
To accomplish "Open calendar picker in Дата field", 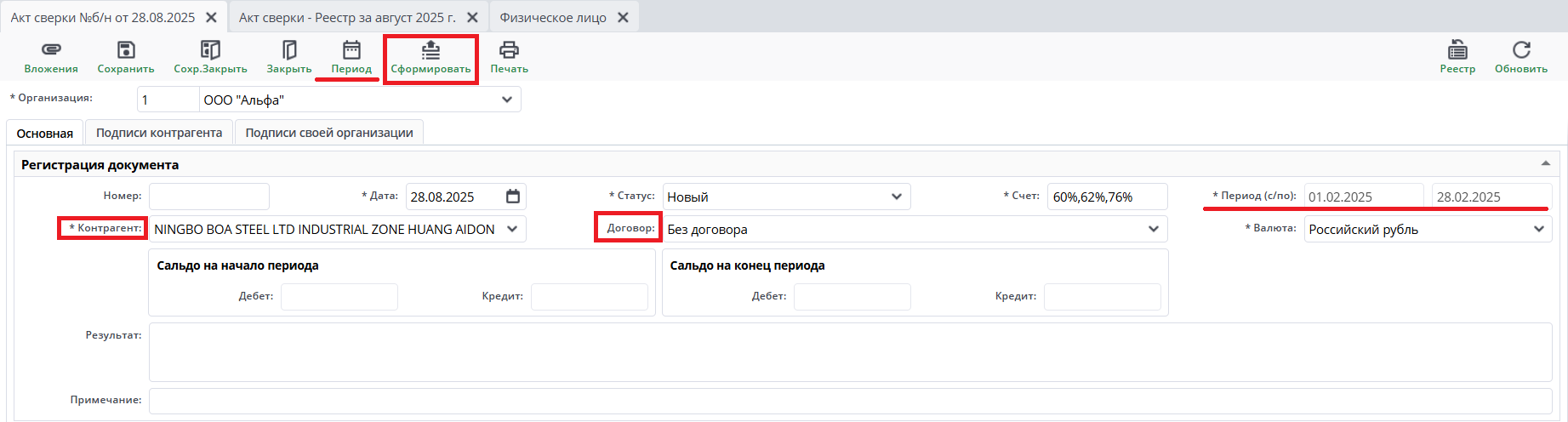I will pos(513,197).
